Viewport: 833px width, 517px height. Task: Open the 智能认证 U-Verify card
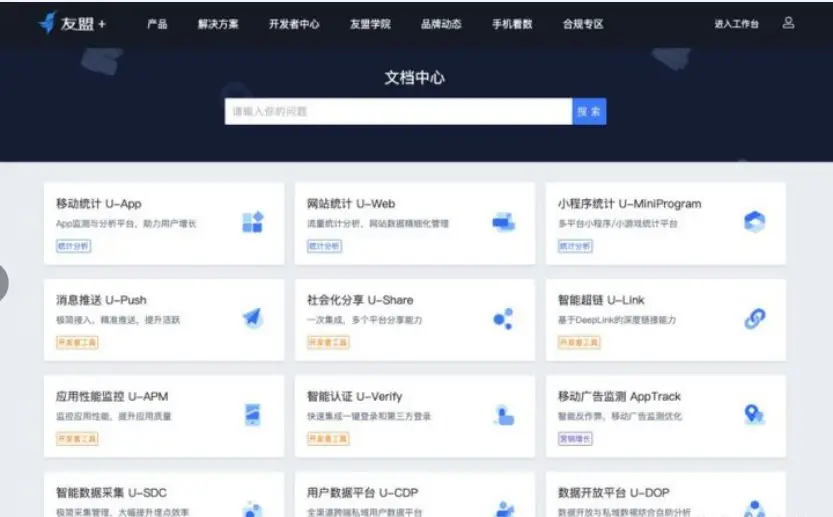[x=415, y=416]
